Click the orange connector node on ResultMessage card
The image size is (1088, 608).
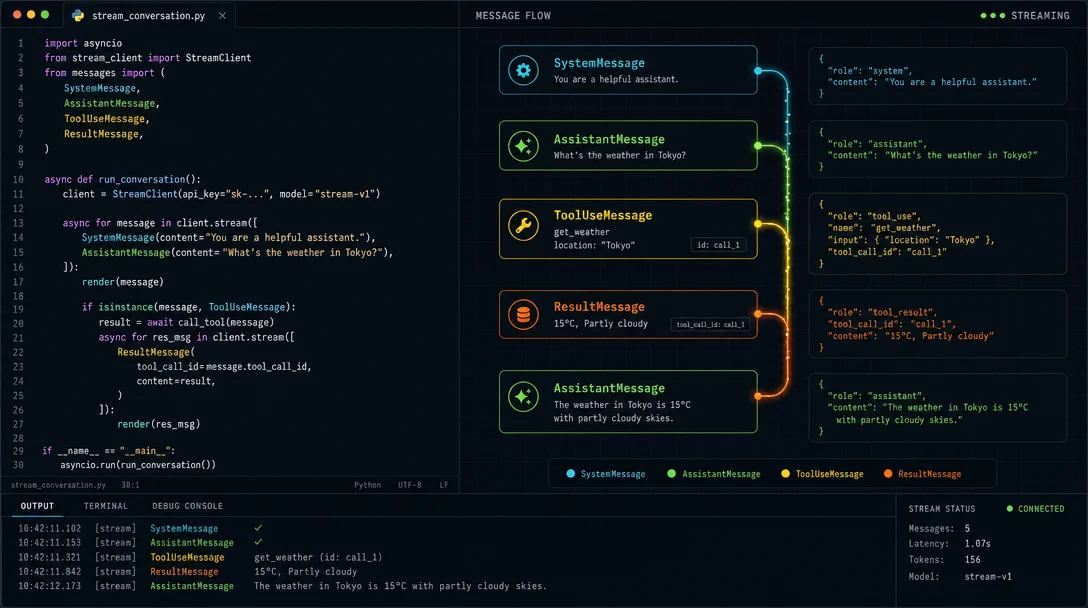pyautogui.click(x=758, y=314)
